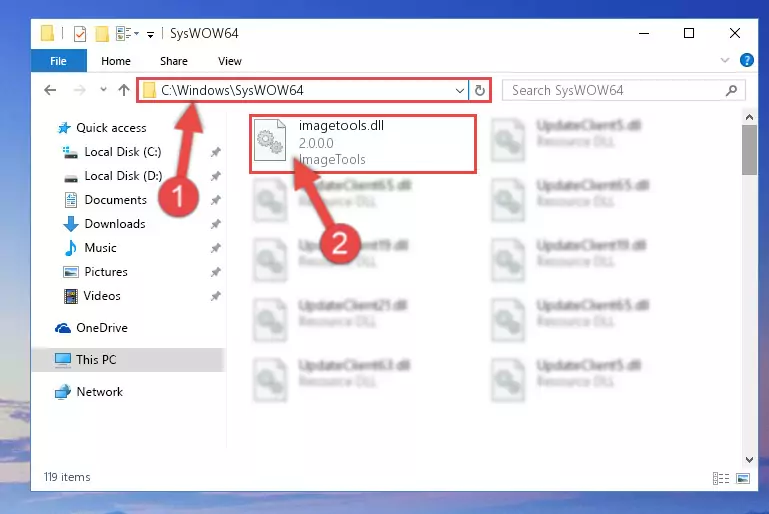Click the search magnifier icon

(x=731, y=90)
